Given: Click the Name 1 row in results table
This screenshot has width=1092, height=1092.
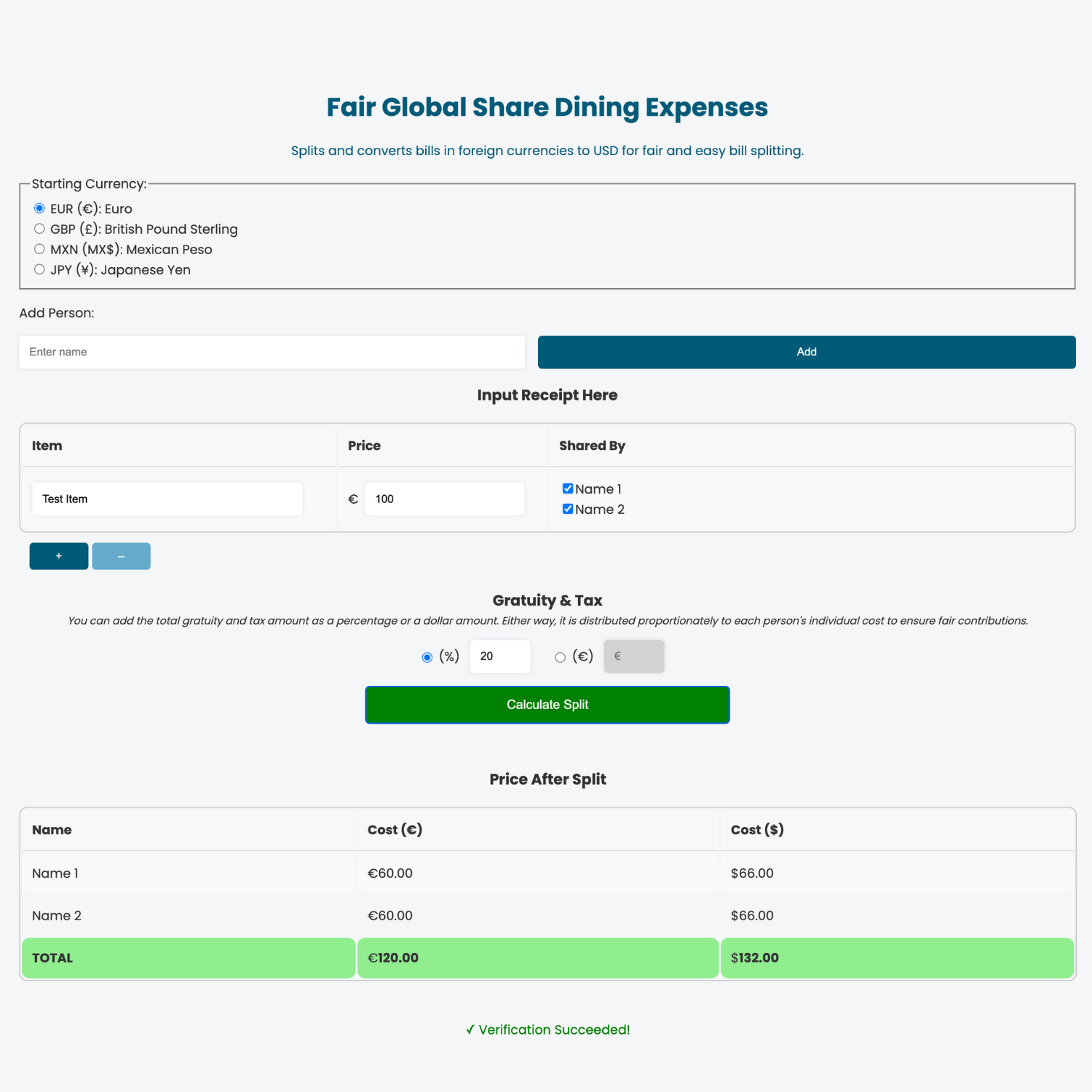Looking at the screenshot, I should tap(188, 874).
